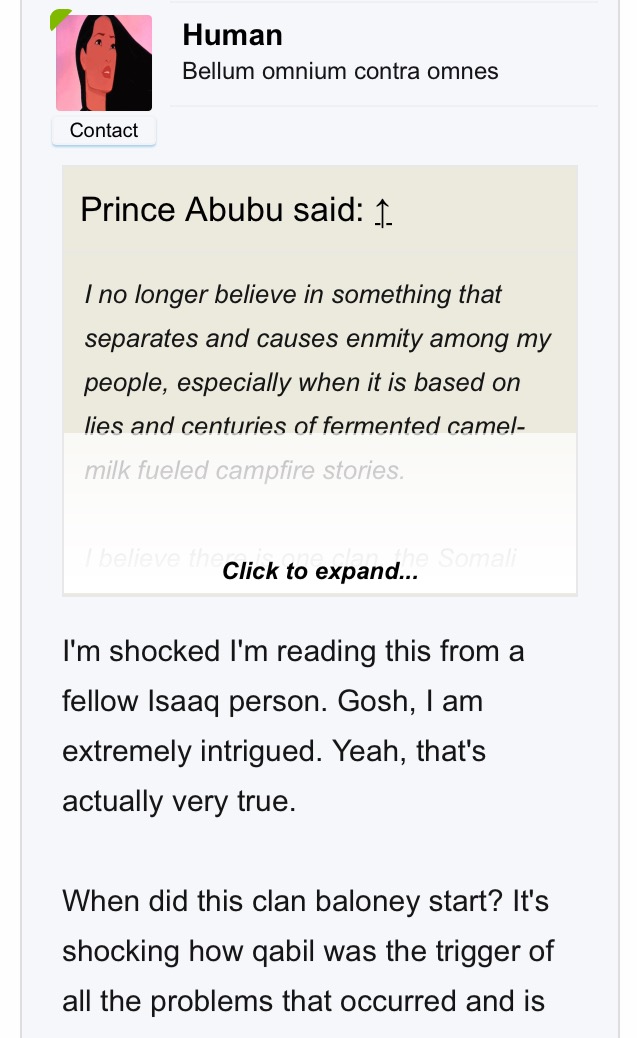Viewport: 637px width, 1038px height.
Task: Click the line "When did this clan baloney start?"
Action: (x=284, y=901)
